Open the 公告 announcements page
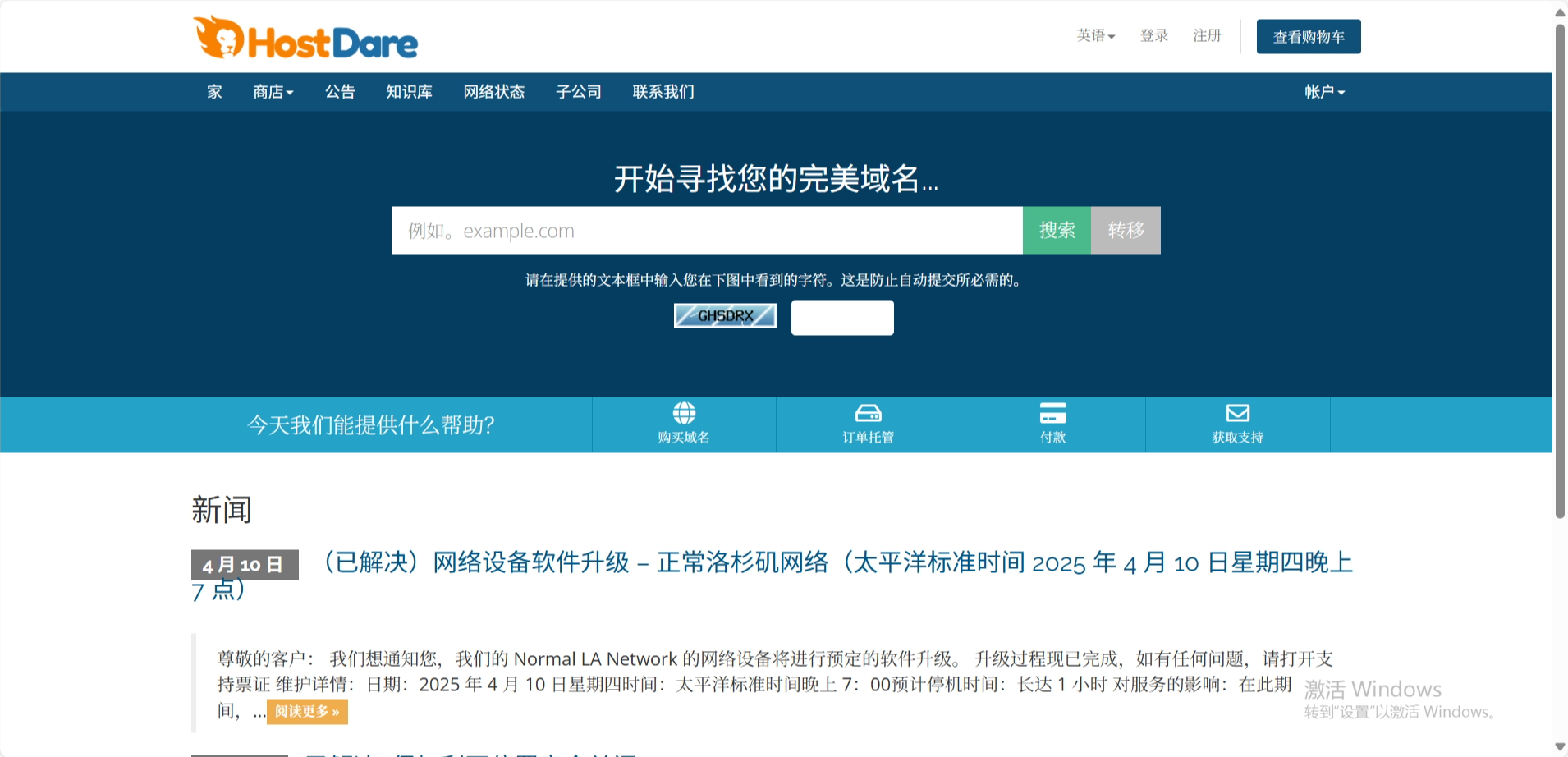The height and width of the screenshot is (757, 1568). click(340, 92)
